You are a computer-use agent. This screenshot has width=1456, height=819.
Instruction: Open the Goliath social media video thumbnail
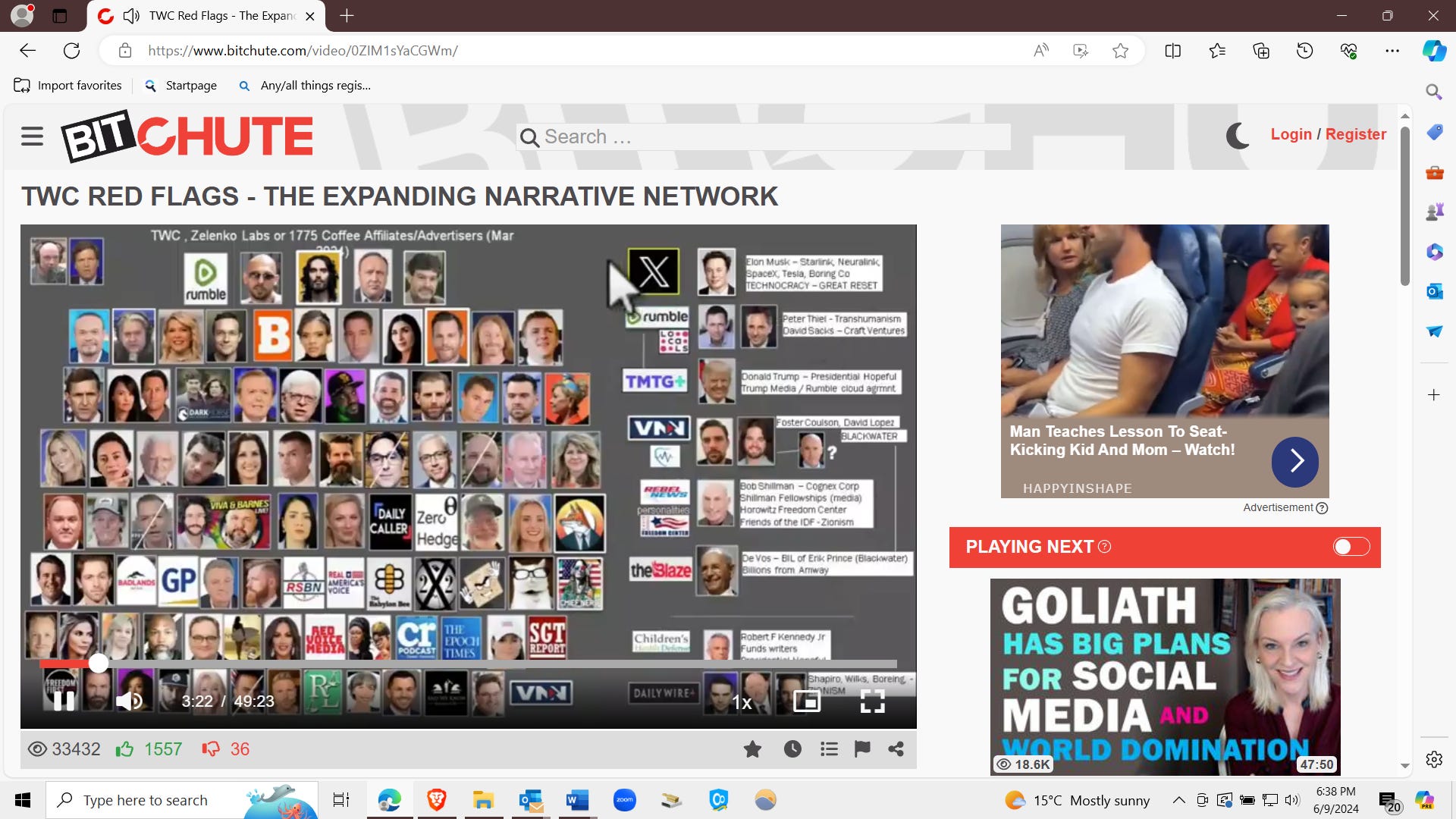(x=1165, y=676)
